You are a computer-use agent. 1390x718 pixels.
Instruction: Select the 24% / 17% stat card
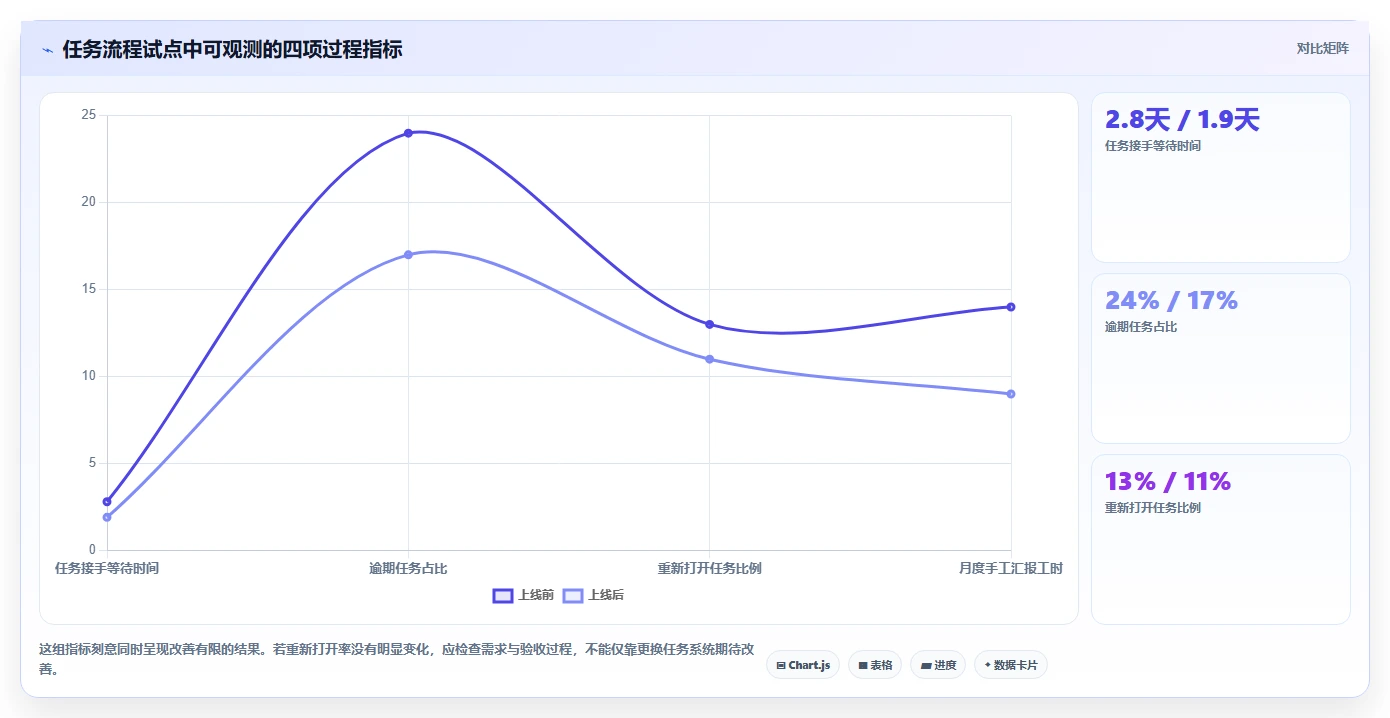pyautogui.click(x=1220, y=358)
